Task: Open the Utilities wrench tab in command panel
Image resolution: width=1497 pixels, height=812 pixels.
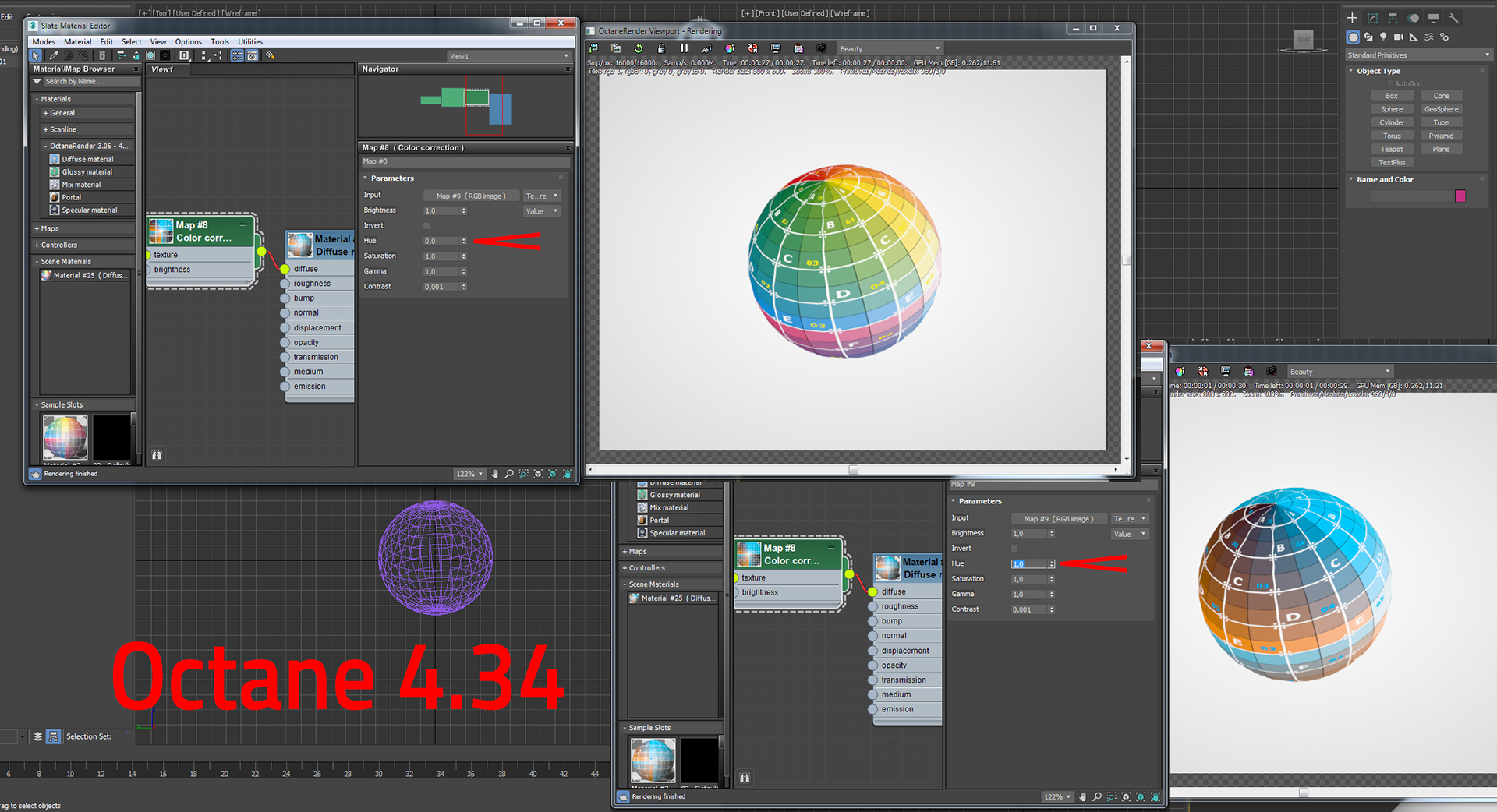Action: click(1453, 18)
